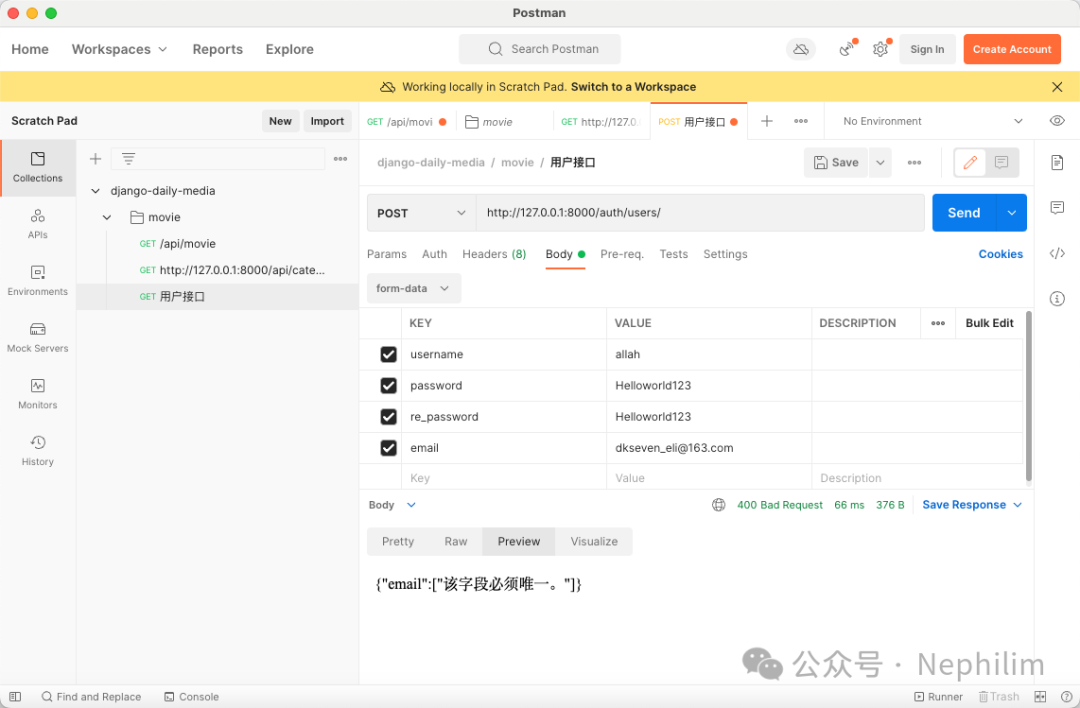
Task: Click plus to create new collection
Action: 96,159
